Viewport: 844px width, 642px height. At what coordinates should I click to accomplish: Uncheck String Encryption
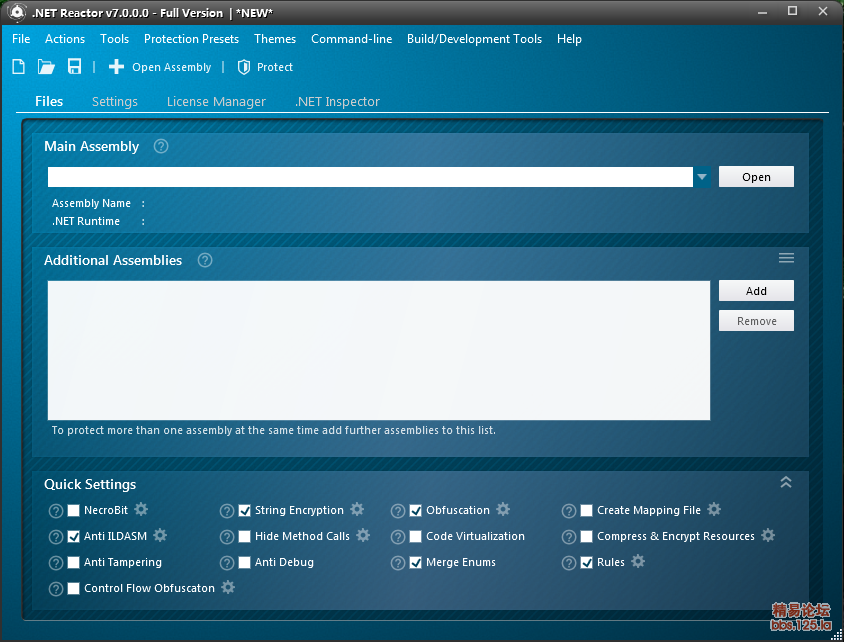coord(244,510)
